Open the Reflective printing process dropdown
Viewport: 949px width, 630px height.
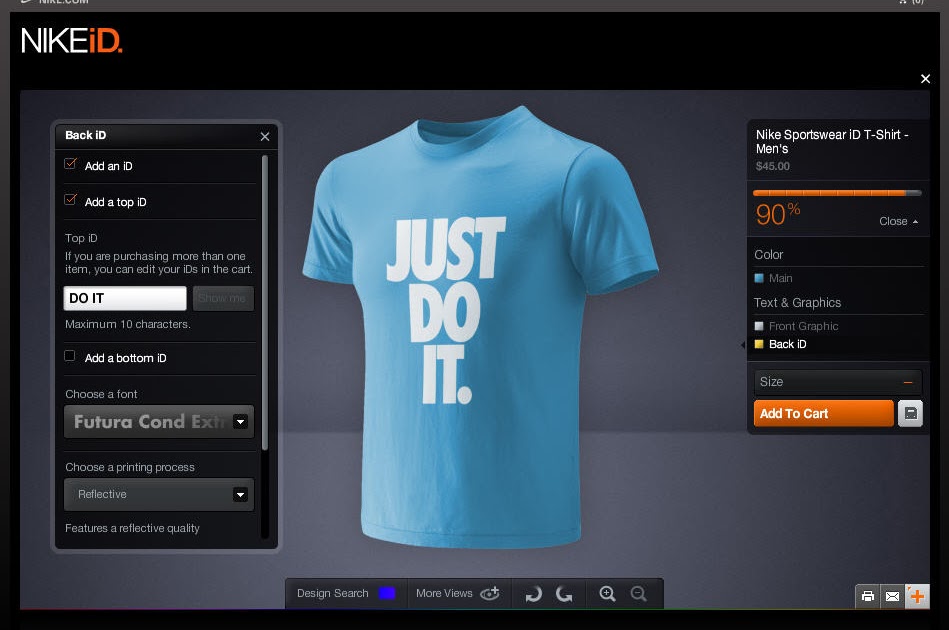pos(159,494)
